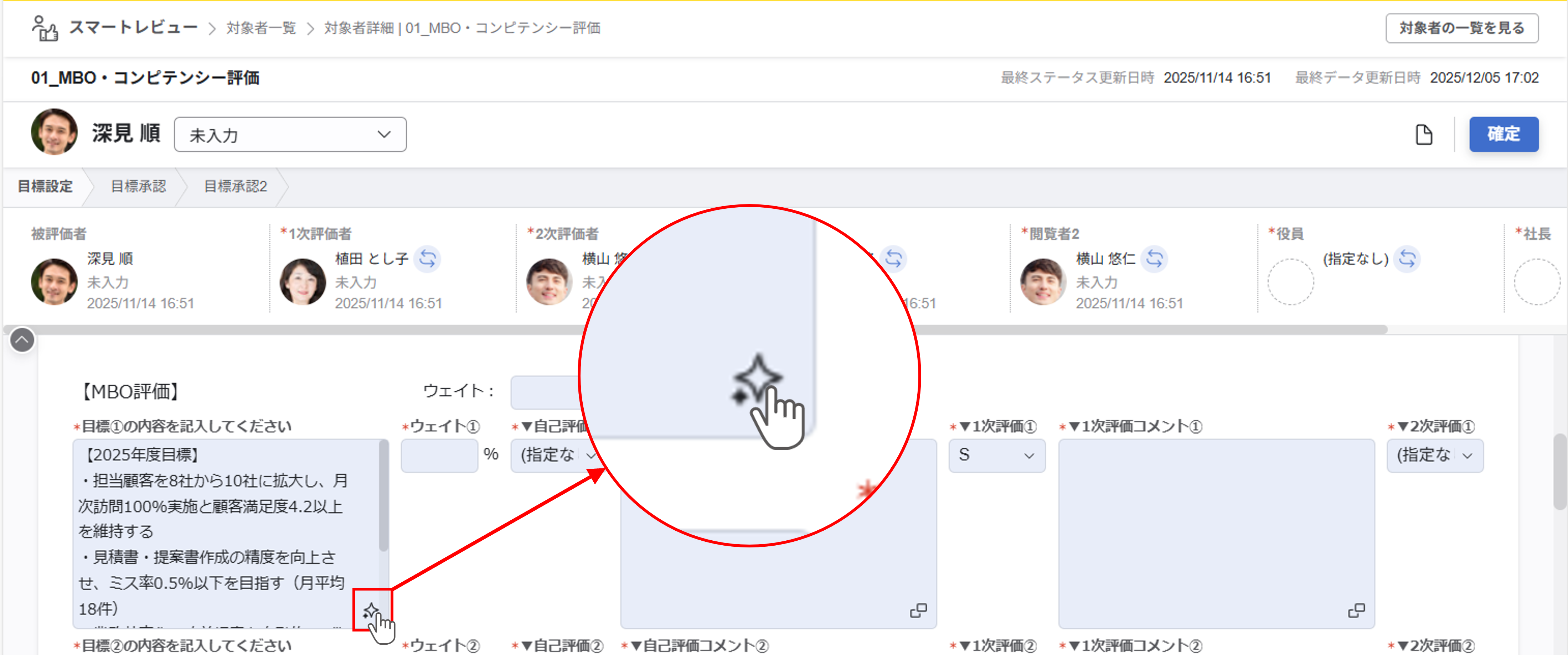Click the スマートレビュー logo icon
The width and height of the screenshot is (1568, 655).
(45, 28)
